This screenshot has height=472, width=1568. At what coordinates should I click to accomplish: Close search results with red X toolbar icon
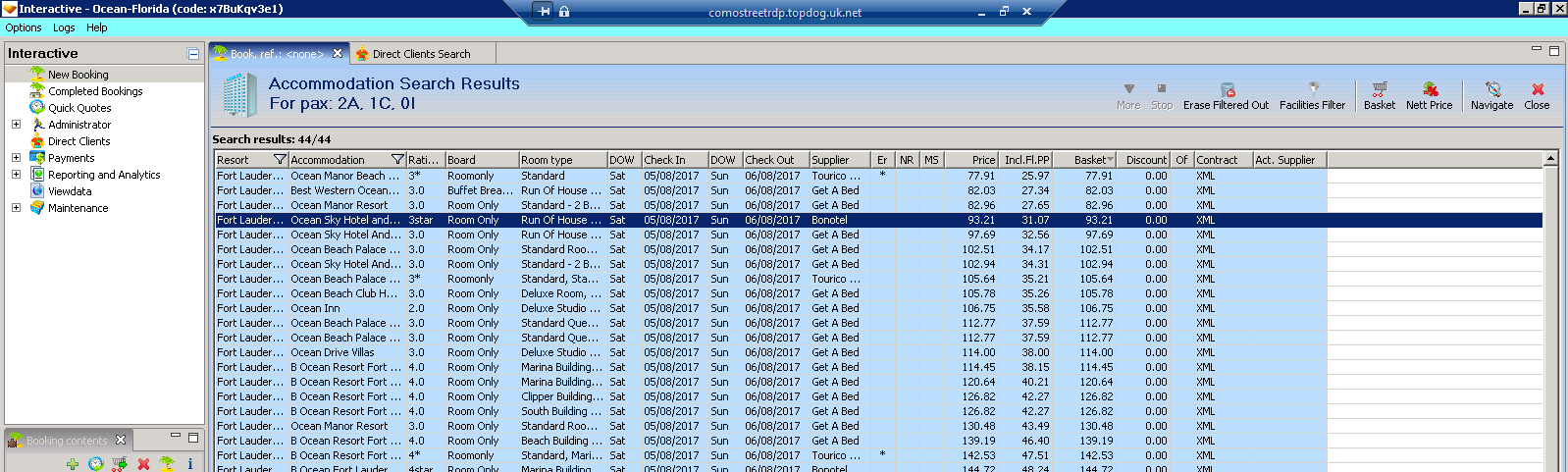[1537, 89]
